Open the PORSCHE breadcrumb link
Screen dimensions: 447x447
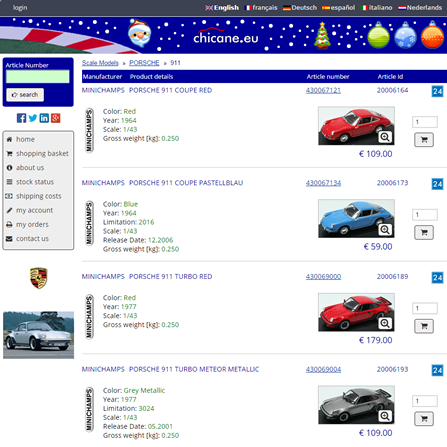pyautogui.click(x=144, y=63)
